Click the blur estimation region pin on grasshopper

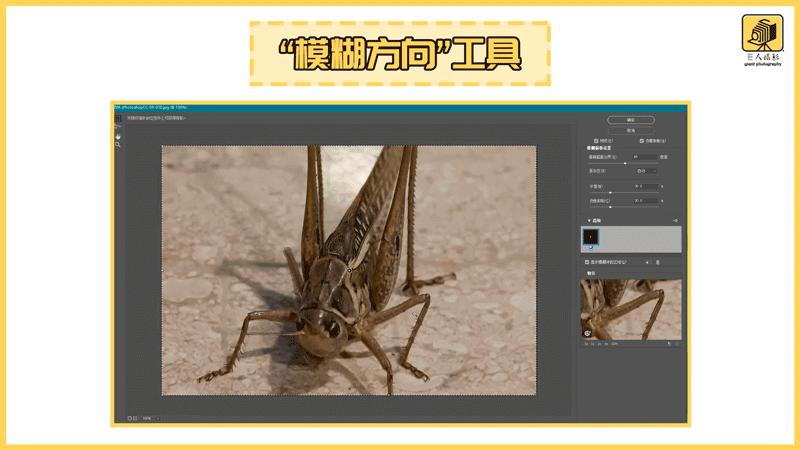349,270
